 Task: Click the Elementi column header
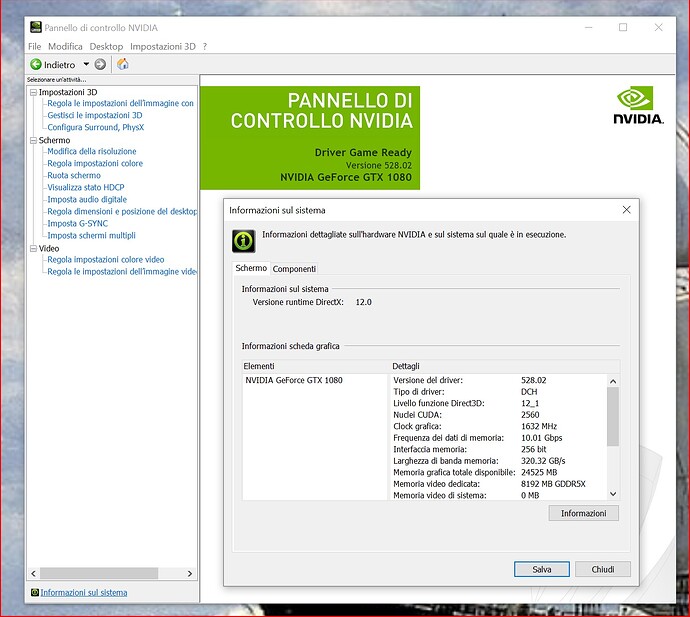(x=315, y=366)
